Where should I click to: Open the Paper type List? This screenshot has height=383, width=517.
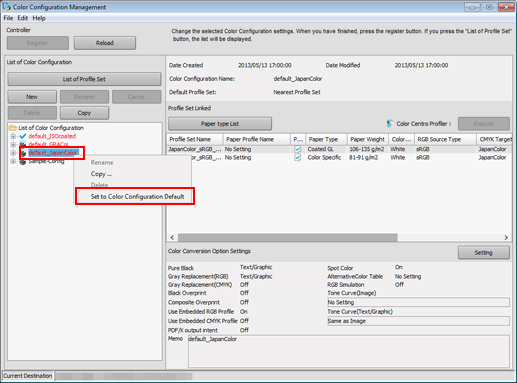[220, 124]
